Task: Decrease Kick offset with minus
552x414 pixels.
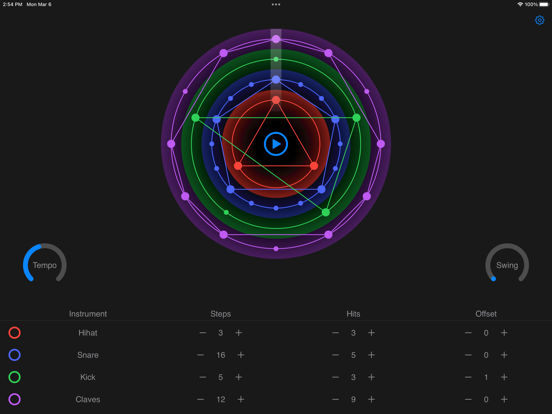Action: [468, 377]
